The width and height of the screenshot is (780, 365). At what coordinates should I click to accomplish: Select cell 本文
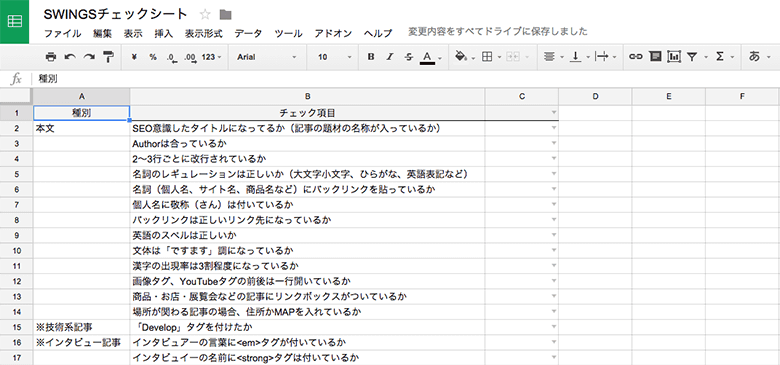tap(81, 128)
